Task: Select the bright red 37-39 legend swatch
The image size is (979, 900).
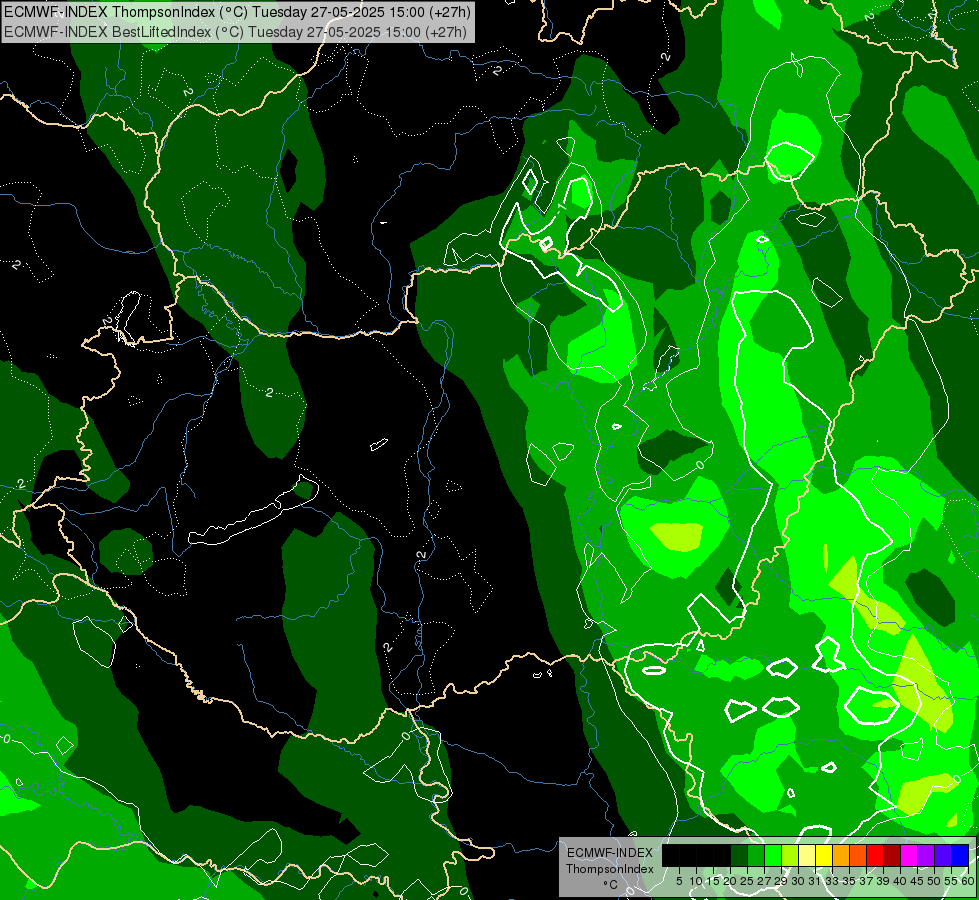Action: click(x=875, y=855)
